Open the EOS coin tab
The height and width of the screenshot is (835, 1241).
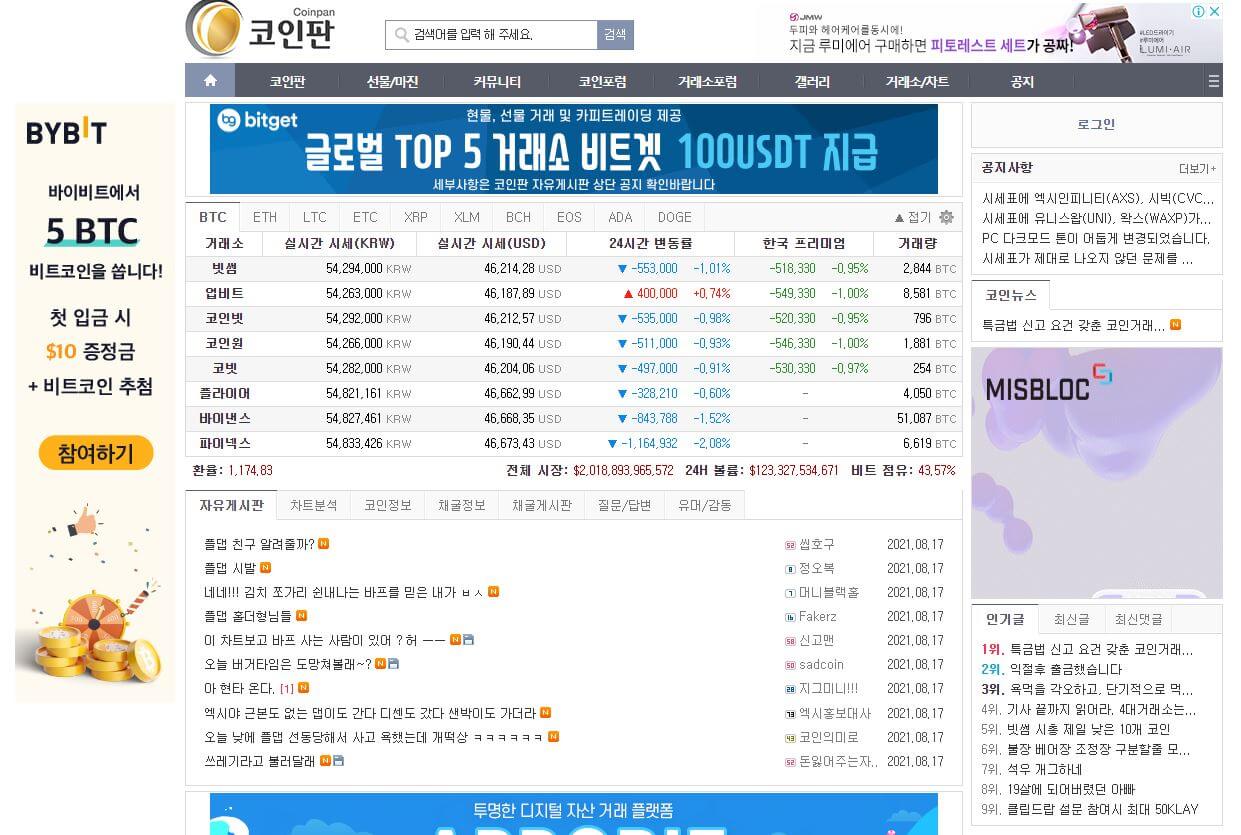click(x=569, y=217)
